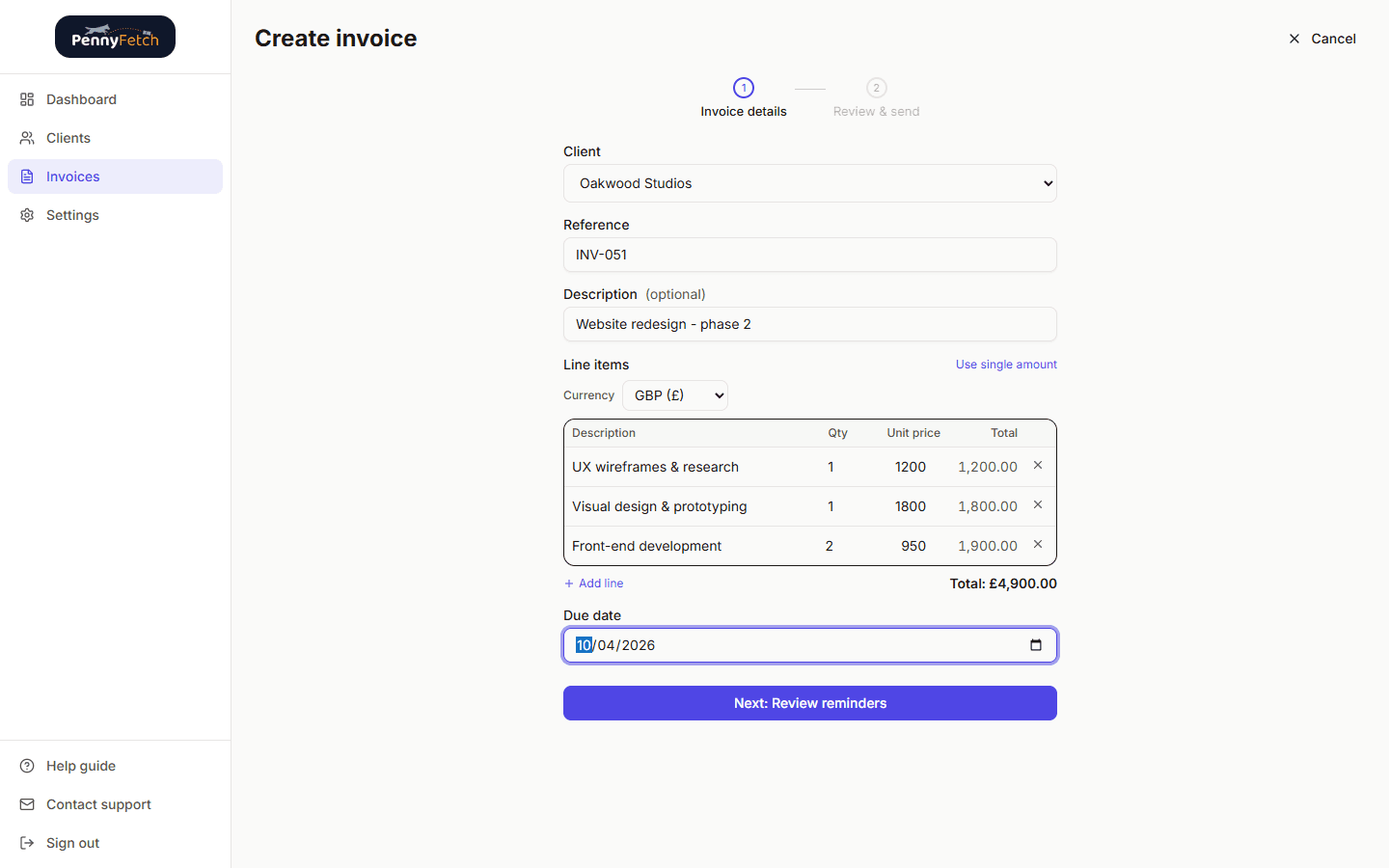Open the Dashboard from the sidebar

81,99
